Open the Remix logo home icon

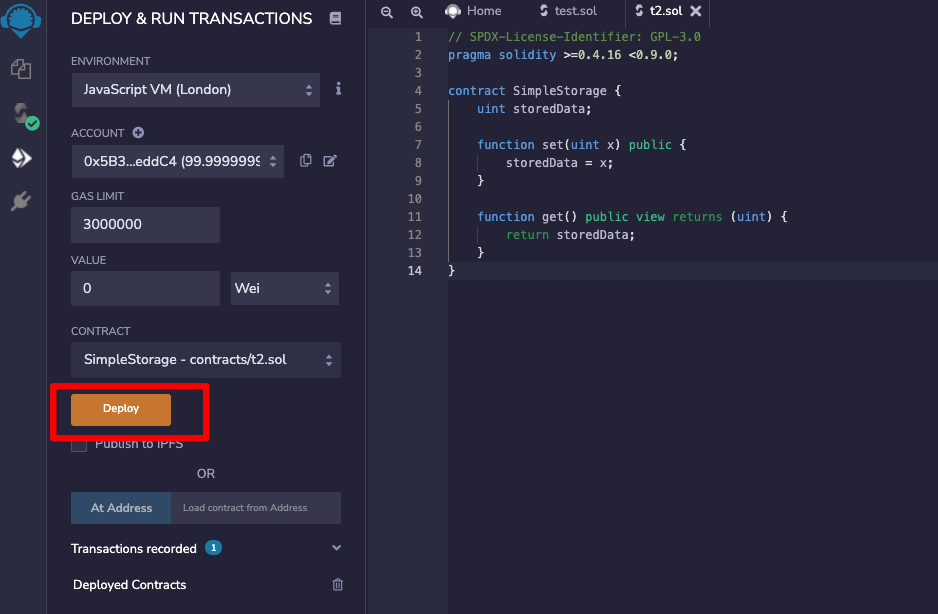tap(21, 20)
